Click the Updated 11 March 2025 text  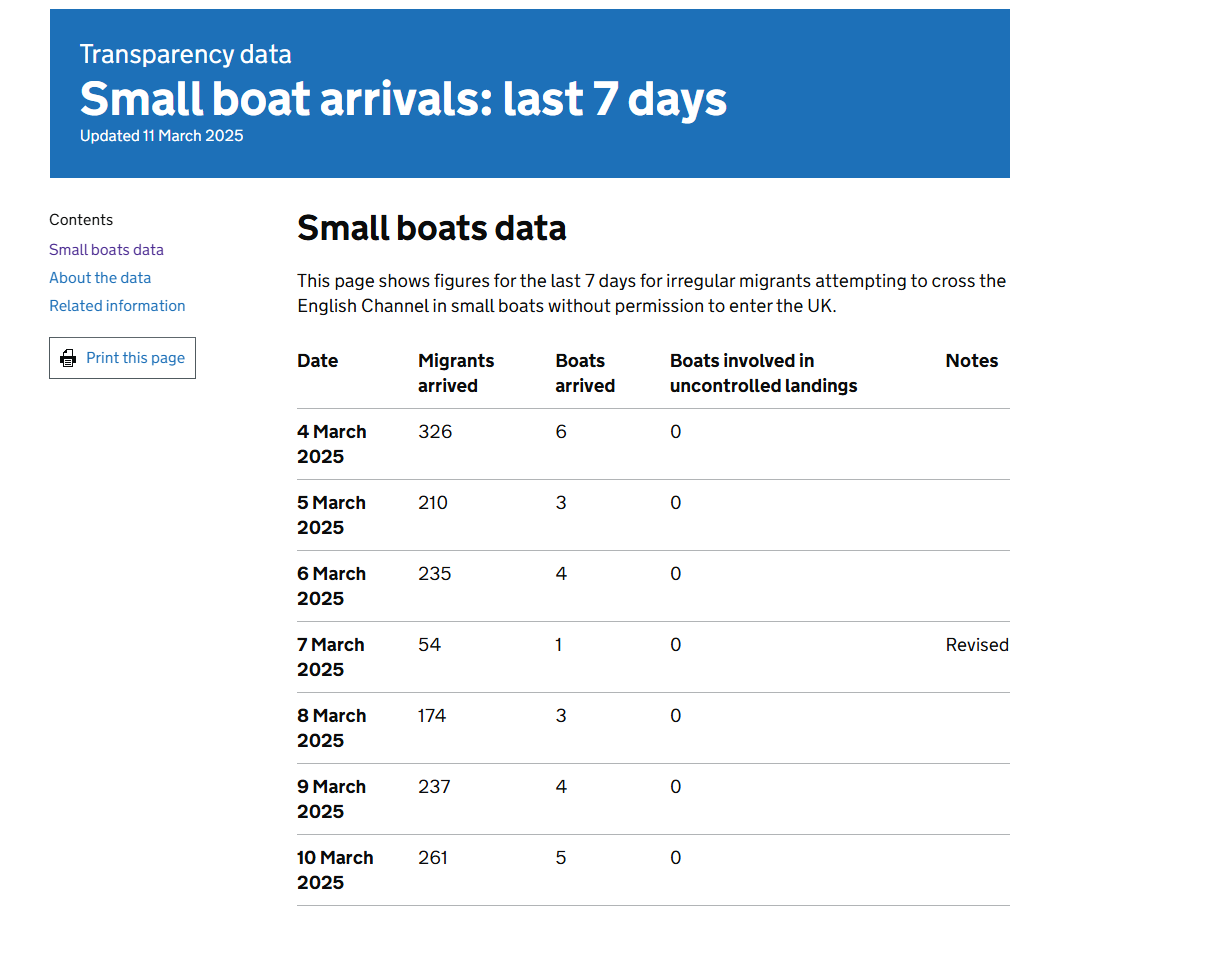click(162, 136)
